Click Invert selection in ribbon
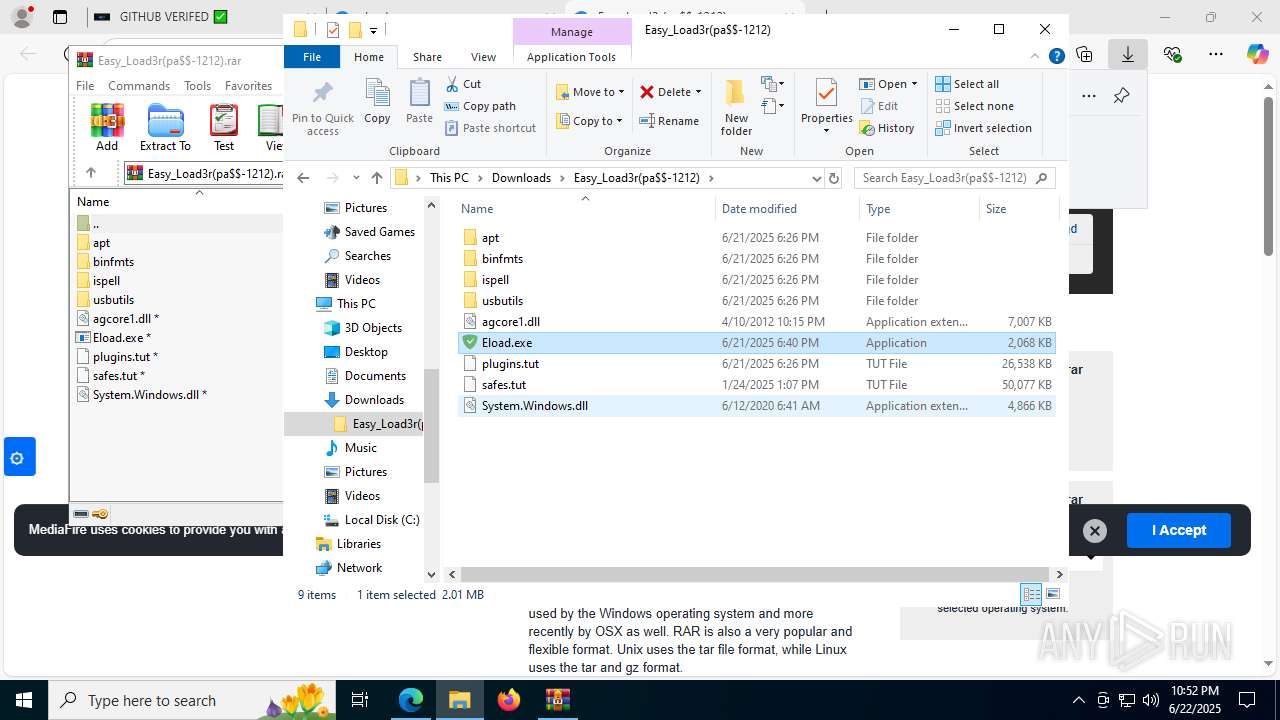Screen dimensions: 1280x720 [983, 128]
